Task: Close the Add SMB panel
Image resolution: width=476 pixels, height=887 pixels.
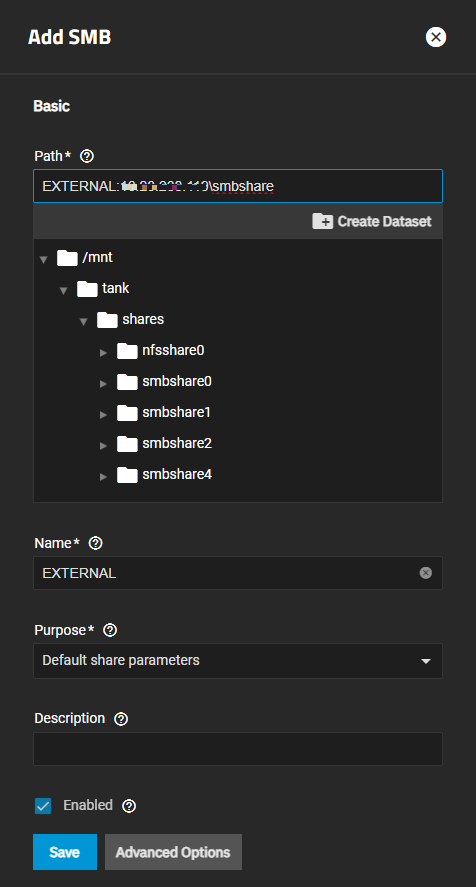Action: (436, 37)
